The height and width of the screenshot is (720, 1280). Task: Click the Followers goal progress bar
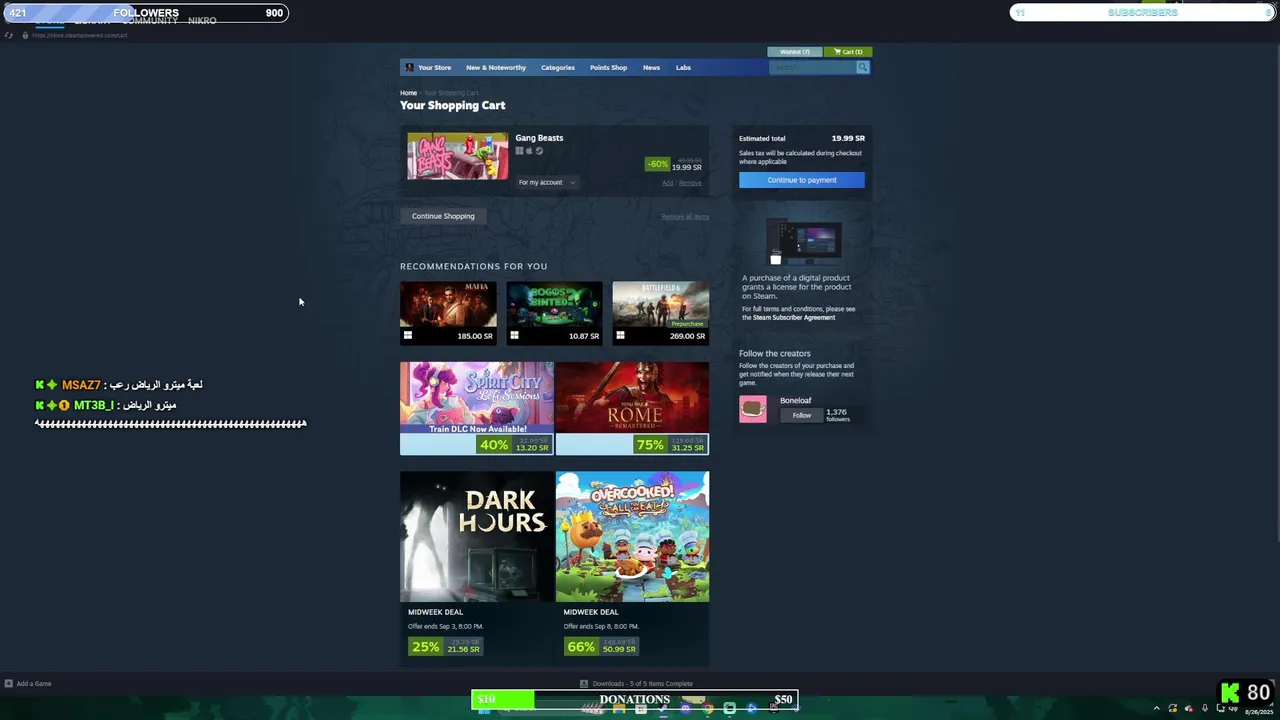pyautogui.click(x=145, y=13)
